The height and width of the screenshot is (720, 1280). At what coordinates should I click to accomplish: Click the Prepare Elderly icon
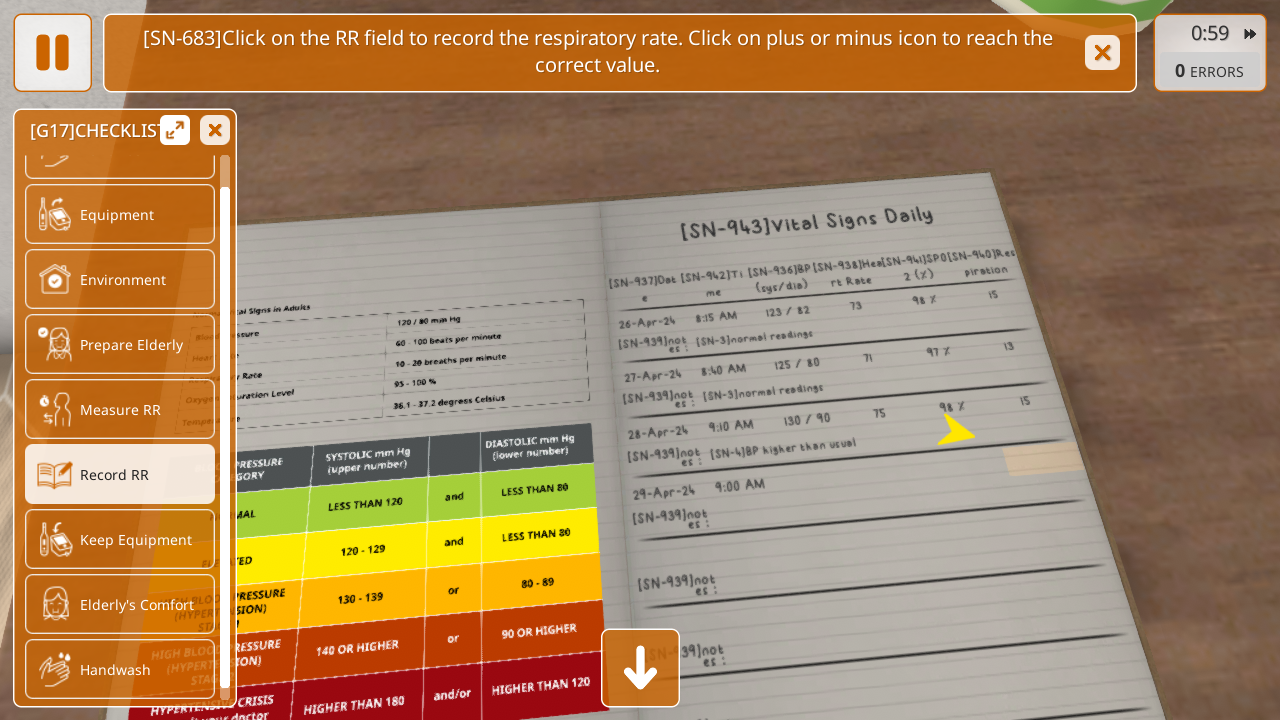tap(55, 344)
